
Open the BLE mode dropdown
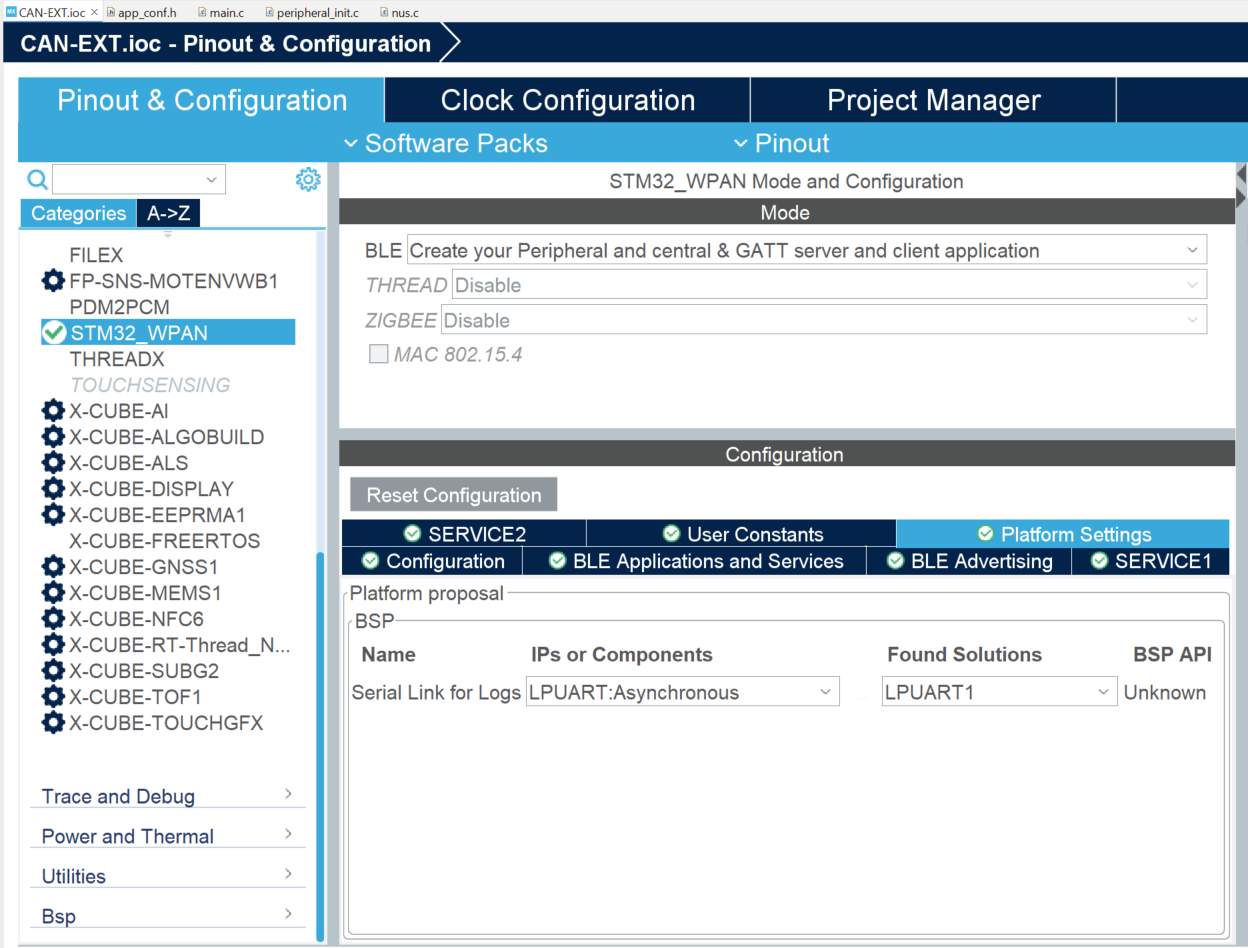(x=807, y=250)
